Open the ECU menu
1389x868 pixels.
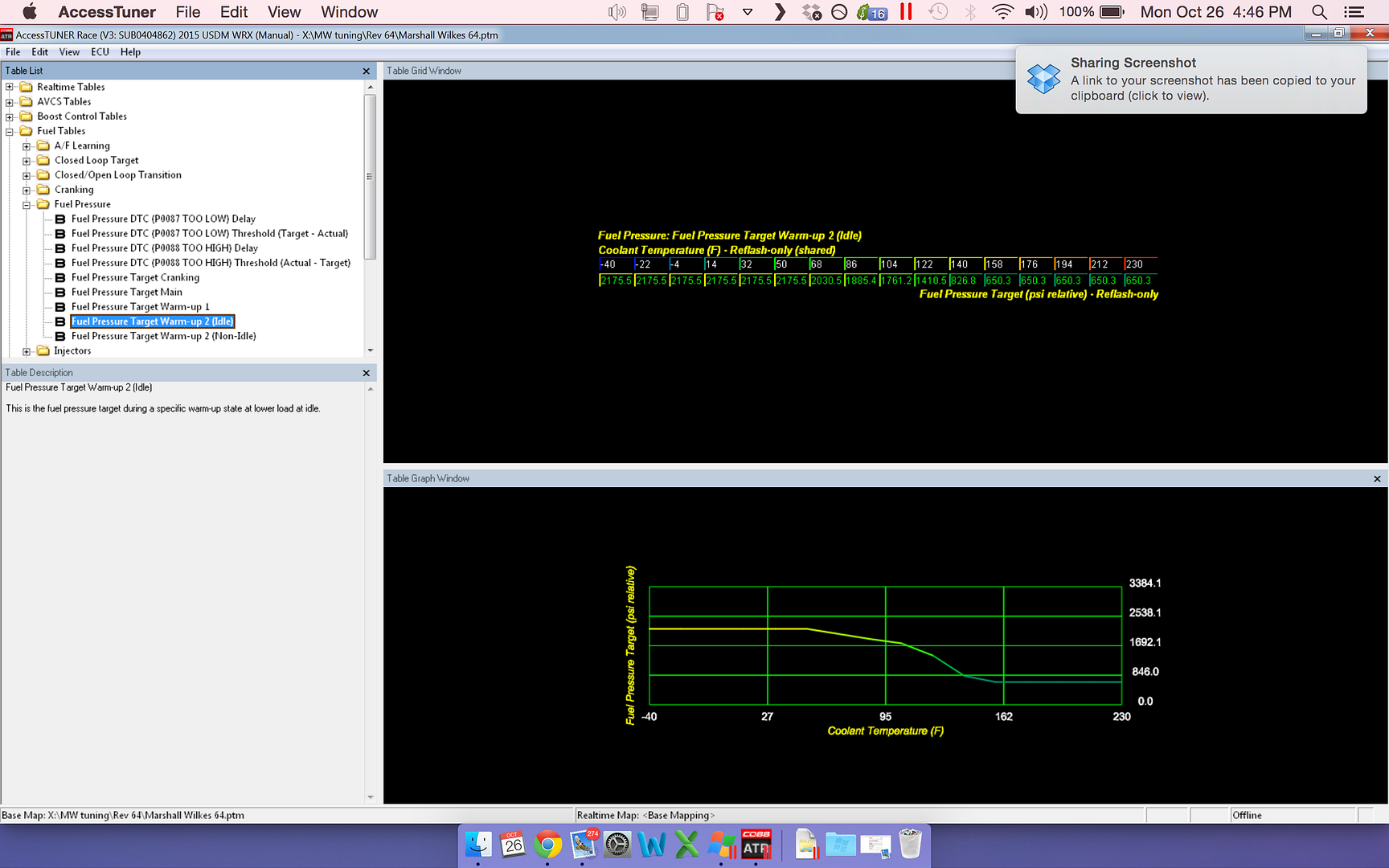(x=100, y=52)
